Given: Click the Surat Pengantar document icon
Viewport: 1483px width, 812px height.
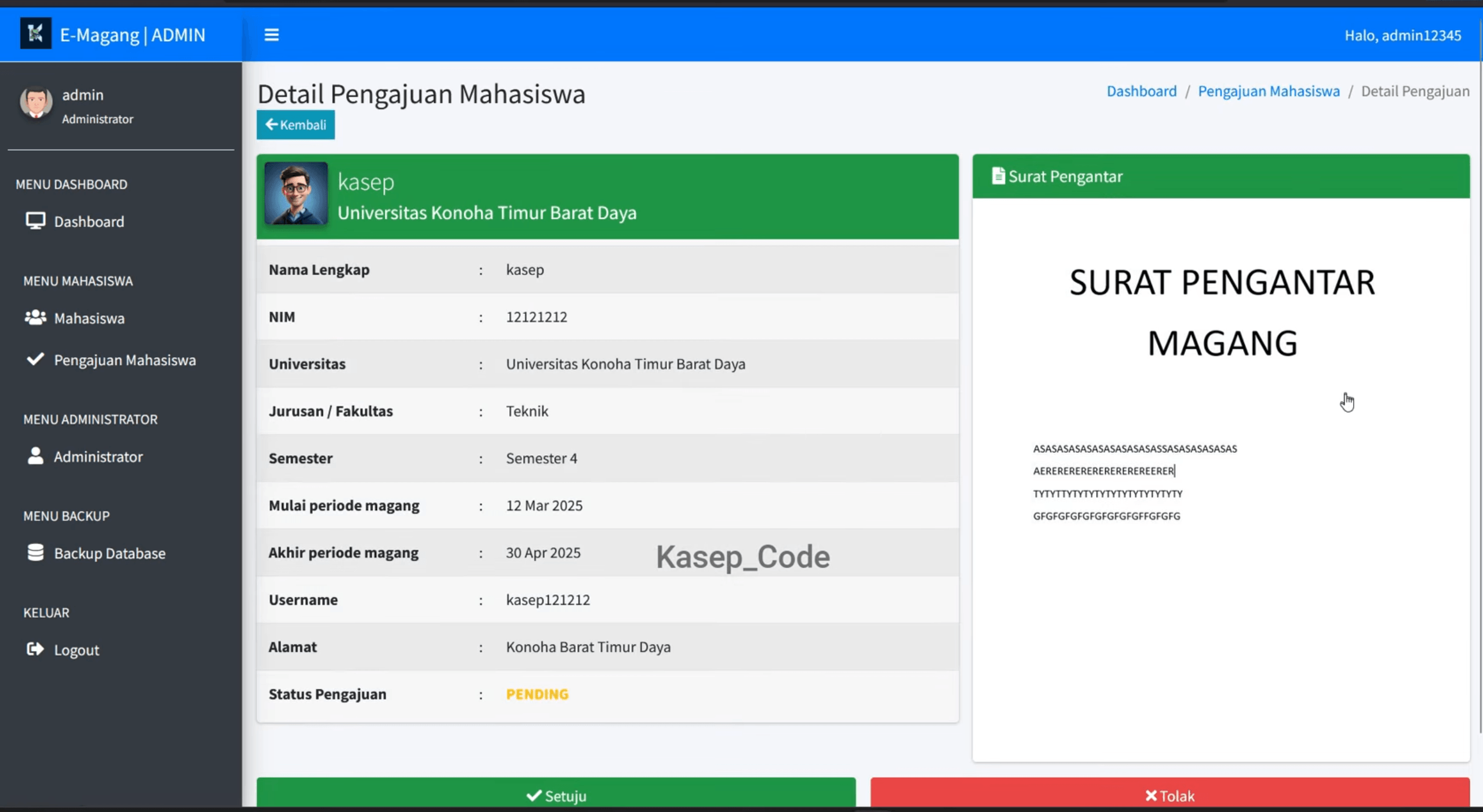Looking at the screenshot, I should (997, 175).
